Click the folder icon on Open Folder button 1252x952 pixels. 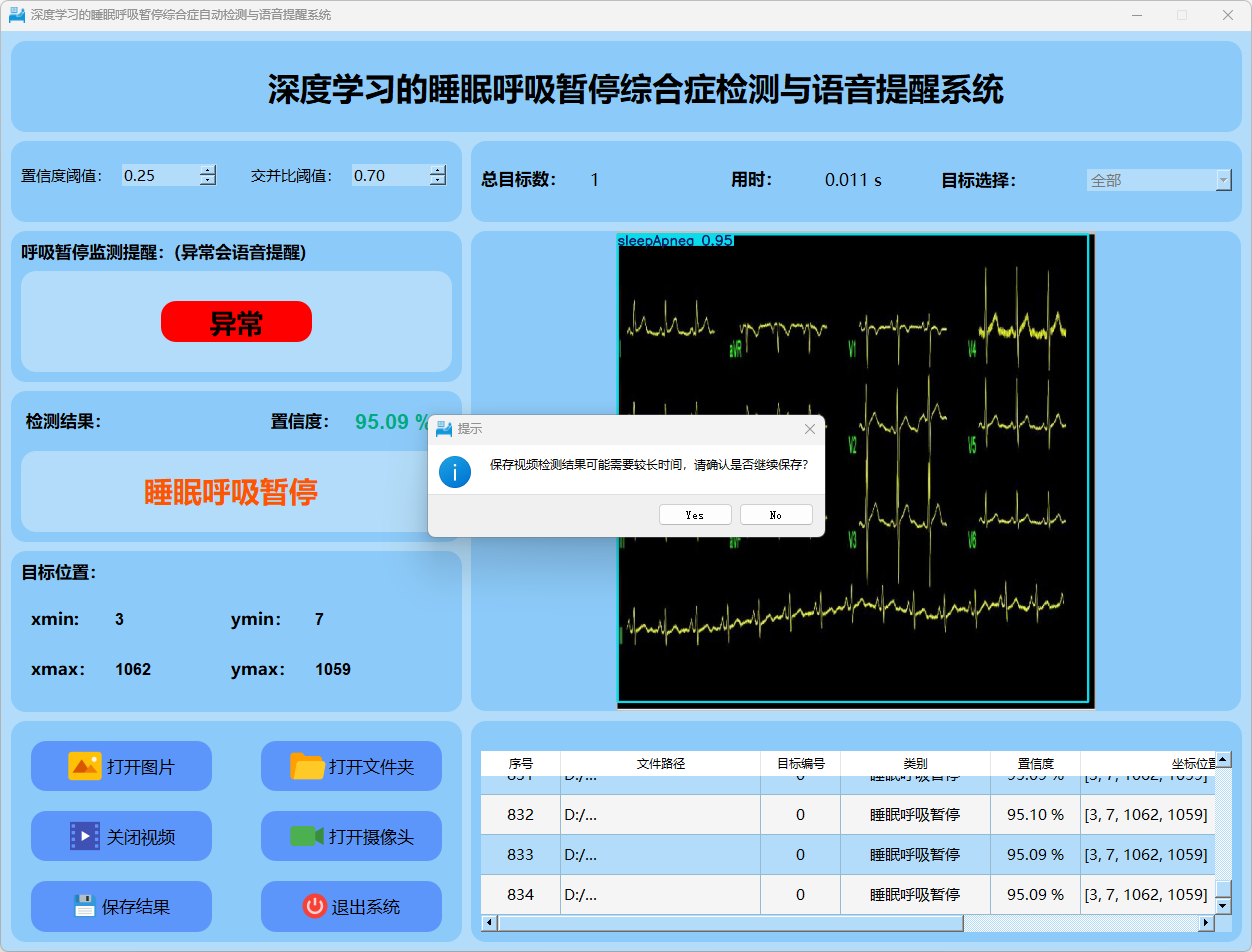tap(307, 766)
